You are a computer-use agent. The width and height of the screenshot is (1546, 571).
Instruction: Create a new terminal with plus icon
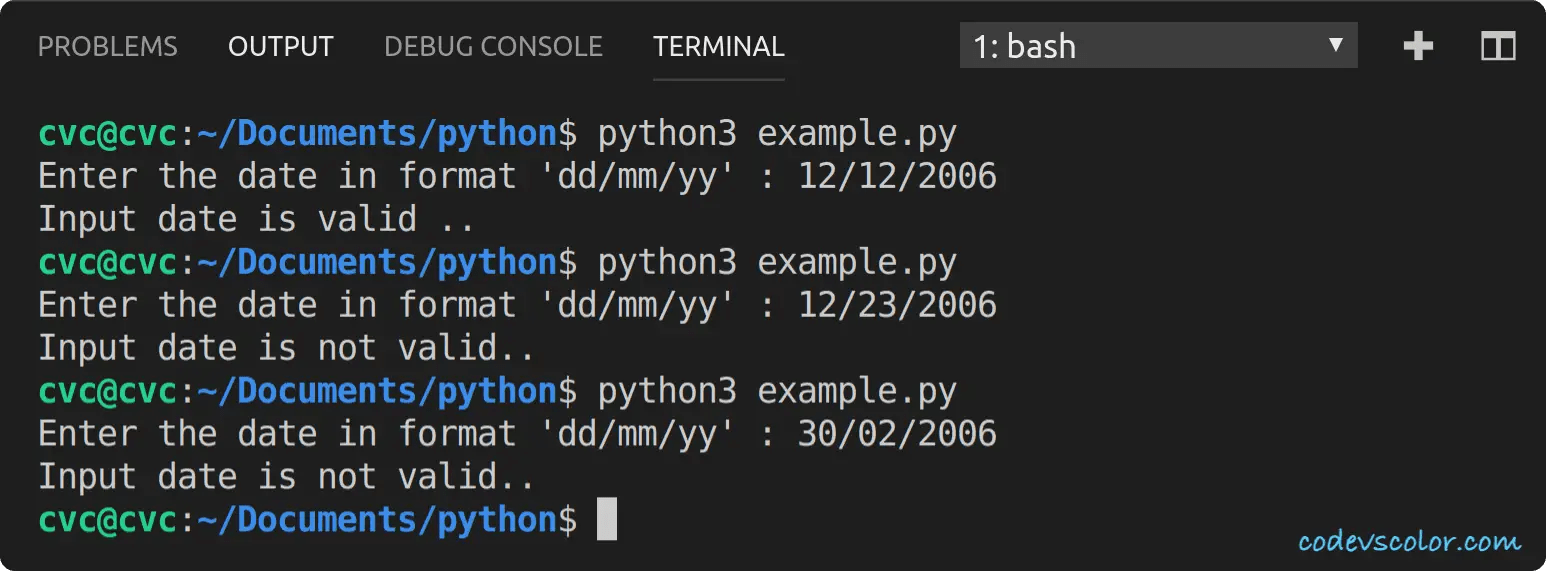[1418, 46]
